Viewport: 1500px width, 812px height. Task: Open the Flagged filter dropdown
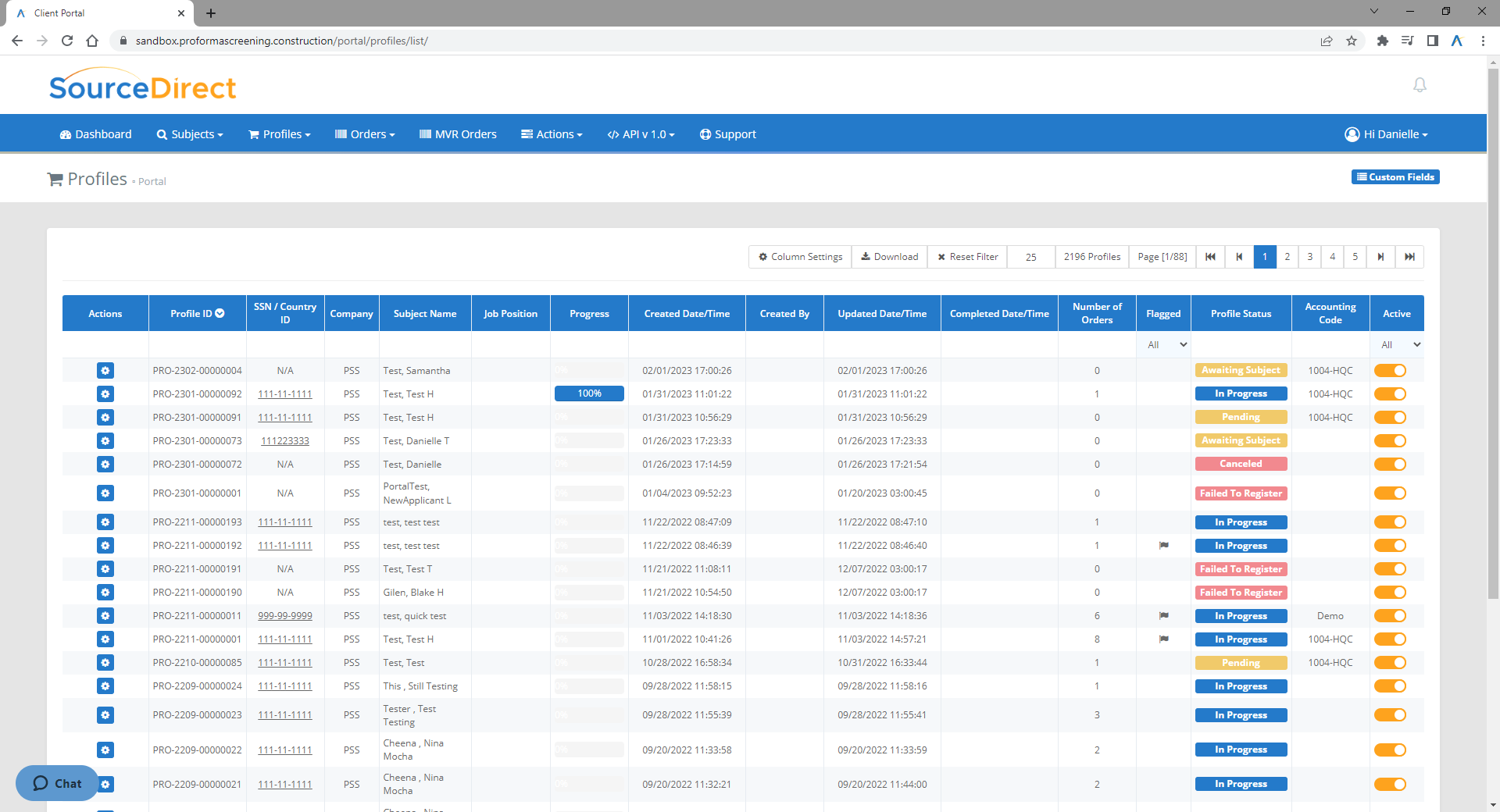coord(1163,344)
